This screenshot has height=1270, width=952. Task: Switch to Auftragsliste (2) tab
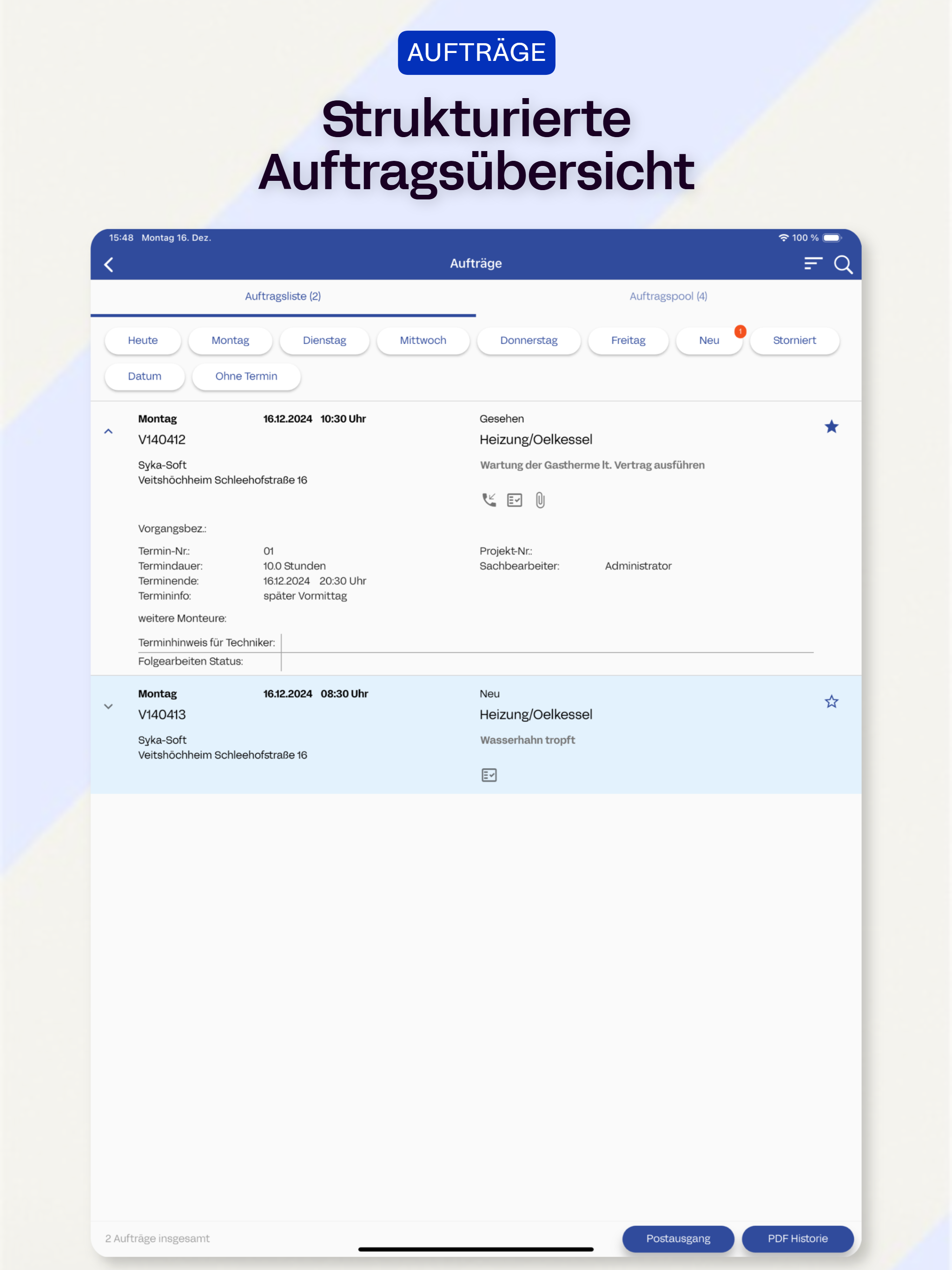point(283,296)
